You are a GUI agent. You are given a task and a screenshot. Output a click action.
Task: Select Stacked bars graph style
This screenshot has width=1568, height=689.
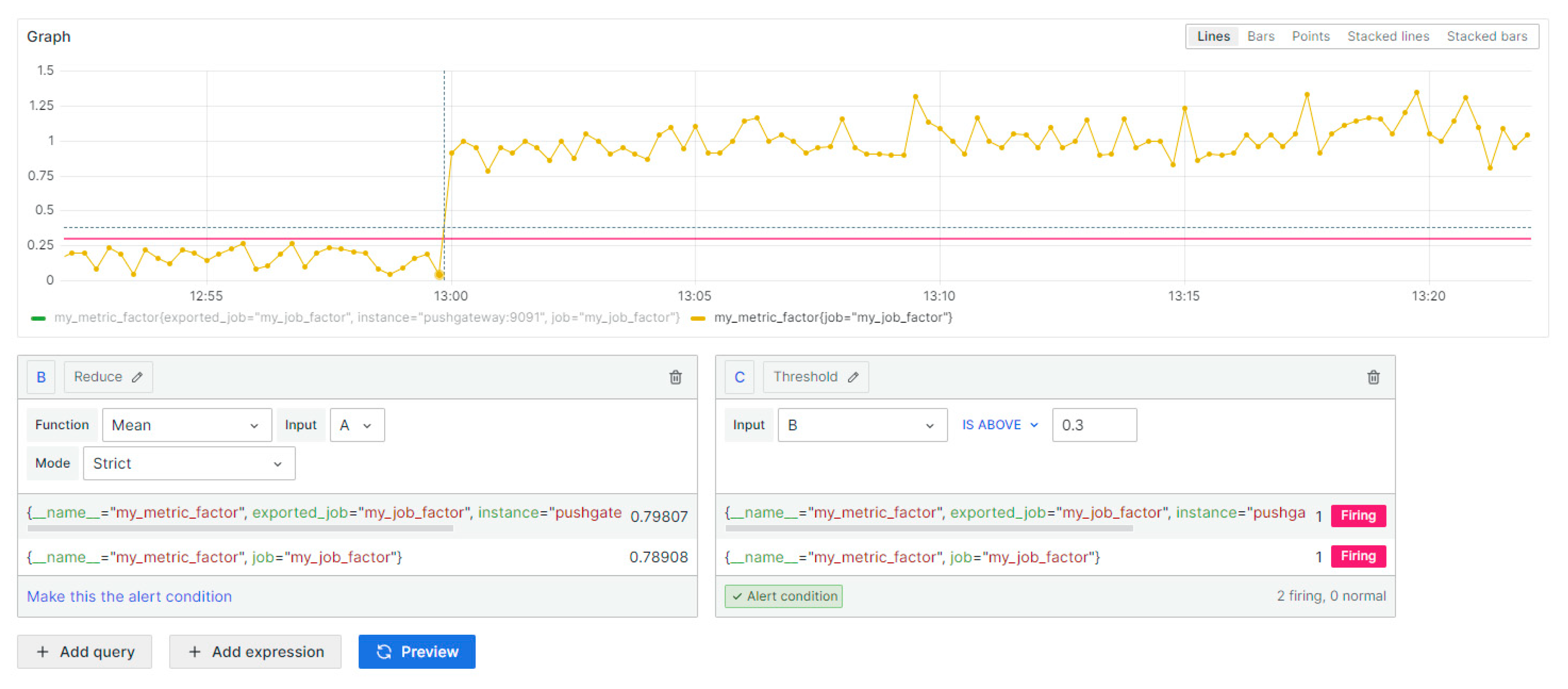[x=1486, y=37]
